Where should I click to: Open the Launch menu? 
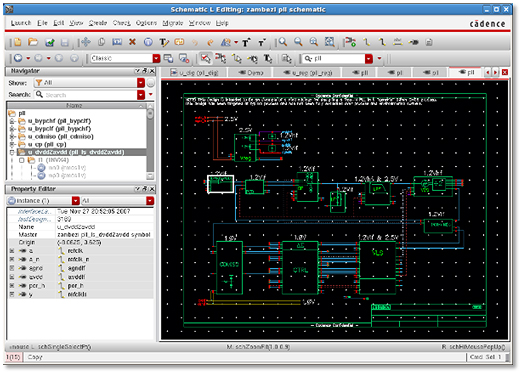(x=21, y=23)
